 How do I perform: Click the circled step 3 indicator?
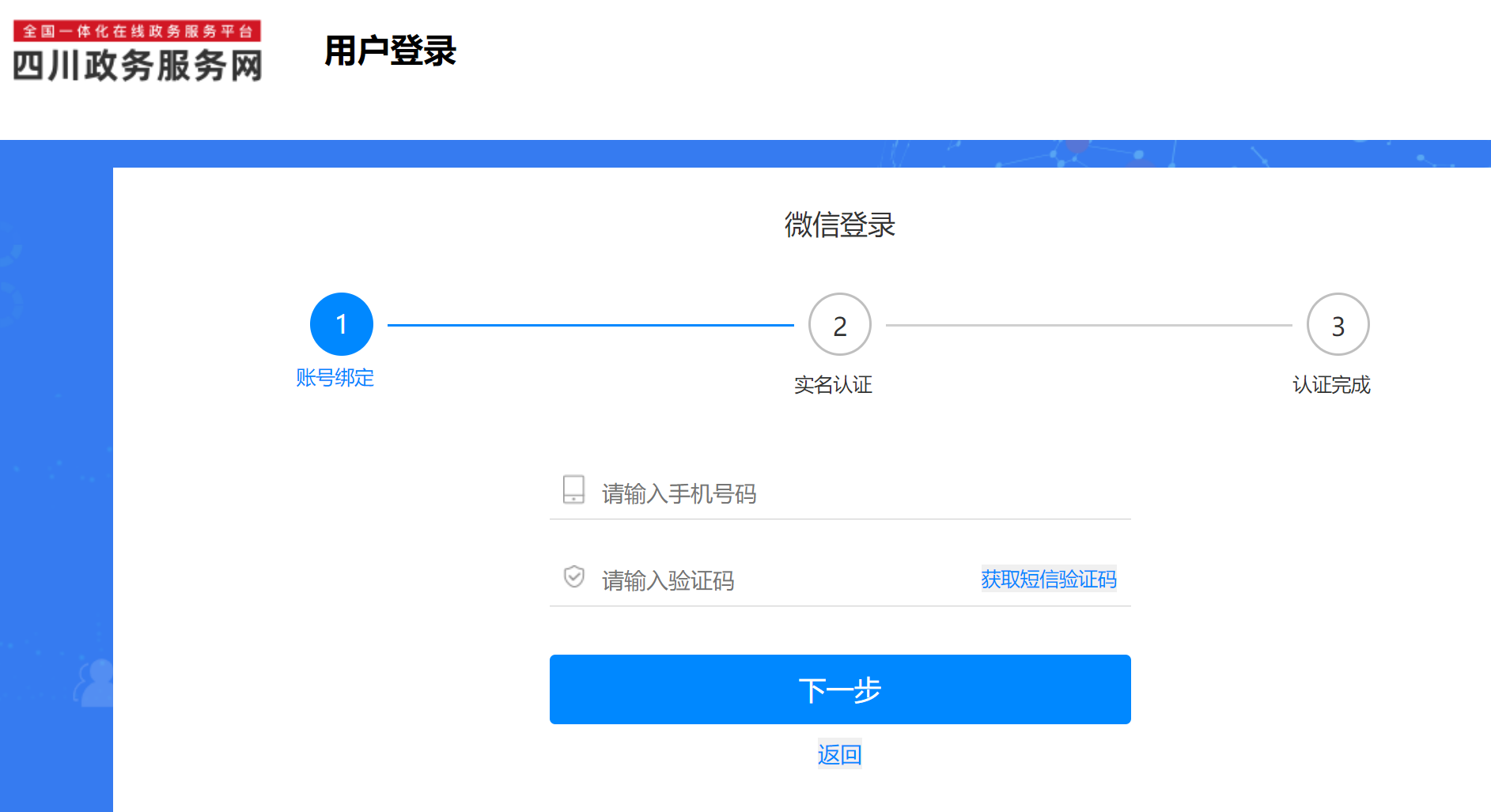(x=1338, y=324)
